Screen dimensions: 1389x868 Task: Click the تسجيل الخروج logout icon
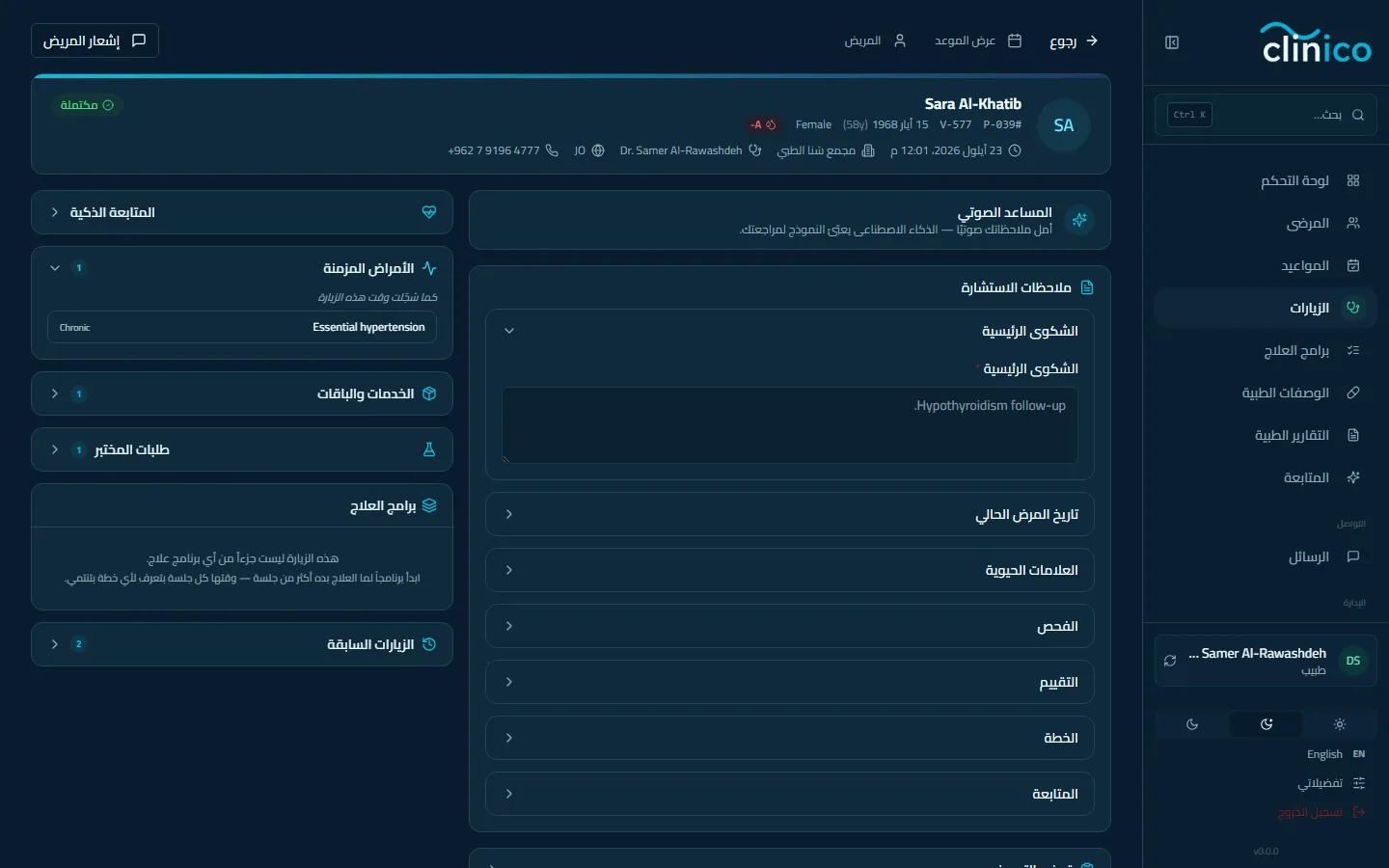[1359, 812]
